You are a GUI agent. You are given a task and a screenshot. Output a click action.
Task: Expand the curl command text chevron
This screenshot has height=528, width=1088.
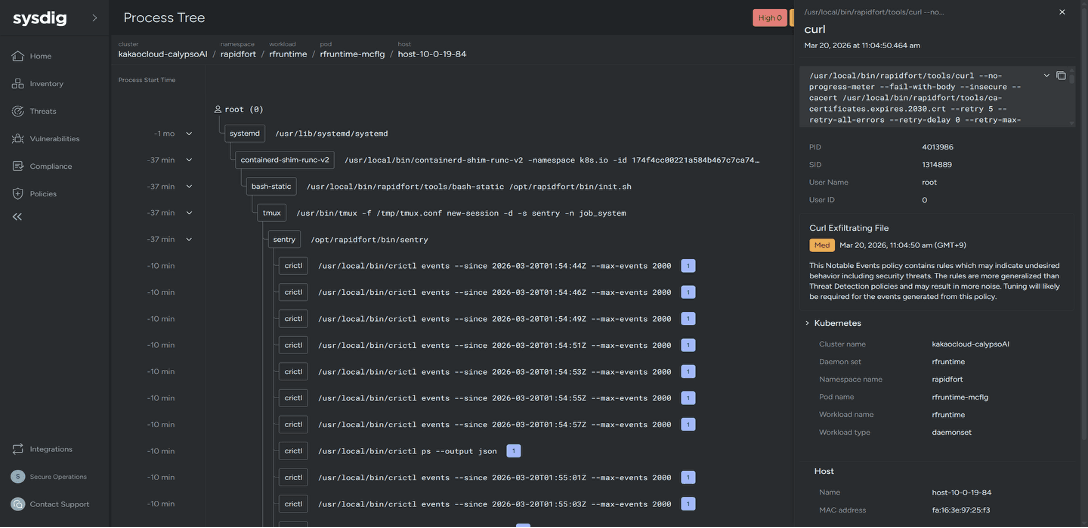coord(1046,76)
